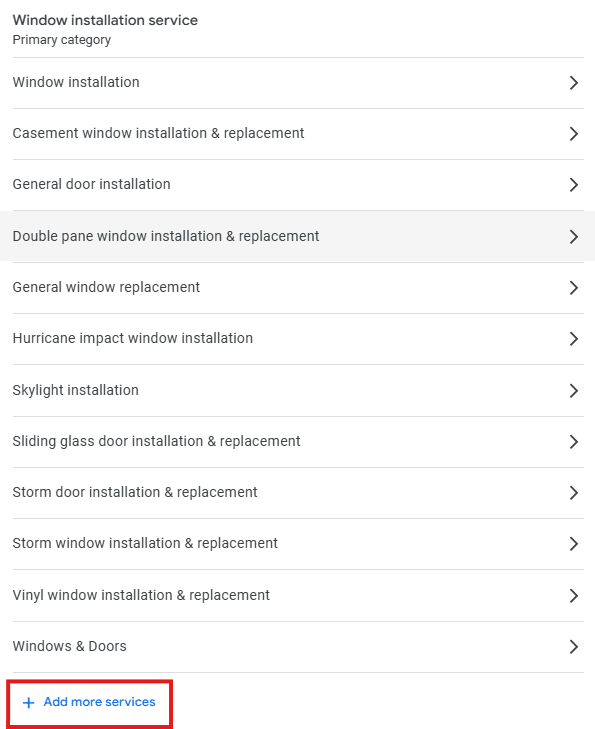Select the Window installation service text

76,82
